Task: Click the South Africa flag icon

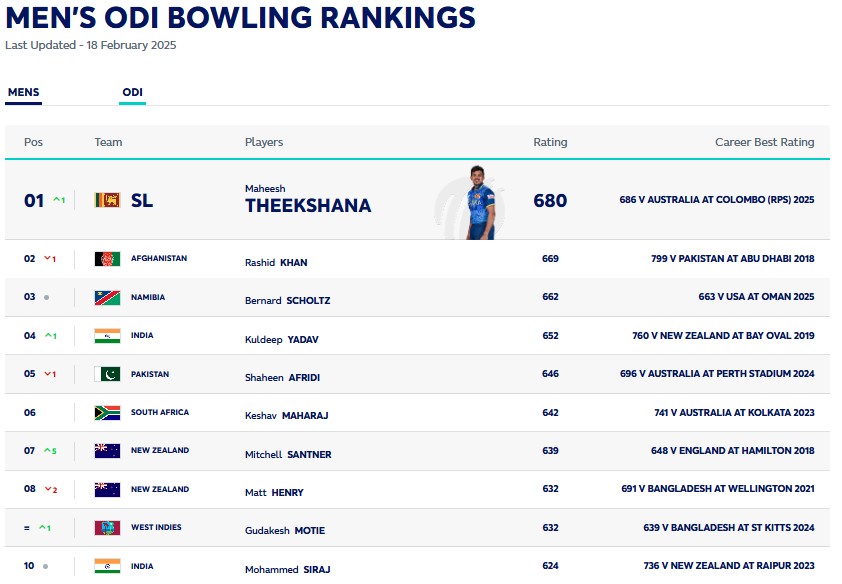Action: (x=107, y=412)
